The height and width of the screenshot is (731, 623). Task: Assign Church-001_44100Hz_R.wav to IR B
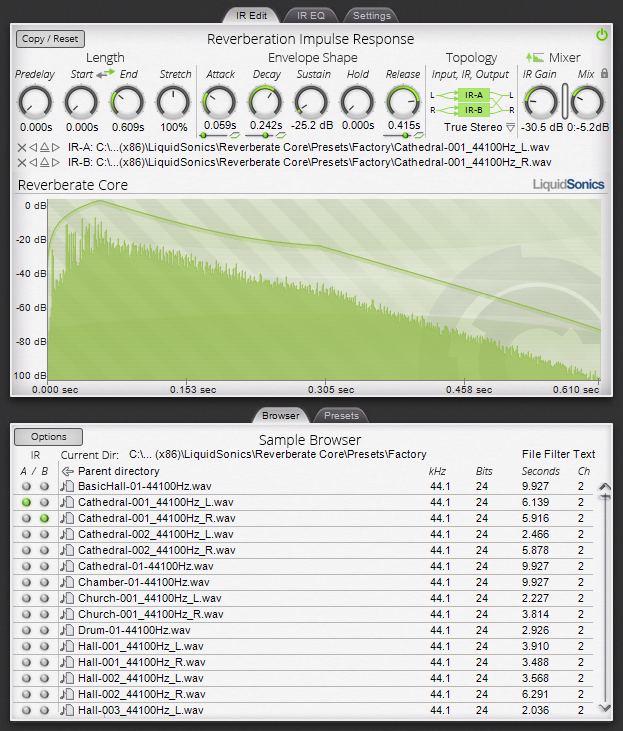[44, 614]
